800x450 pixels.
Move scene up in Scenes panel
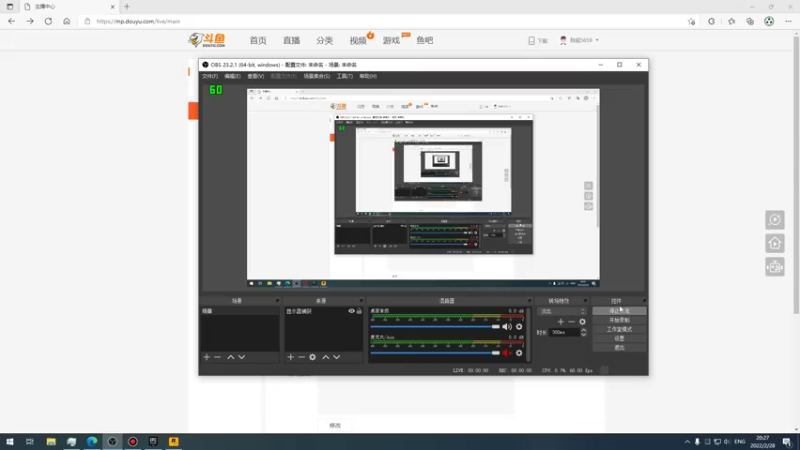(x=231, y=357)
